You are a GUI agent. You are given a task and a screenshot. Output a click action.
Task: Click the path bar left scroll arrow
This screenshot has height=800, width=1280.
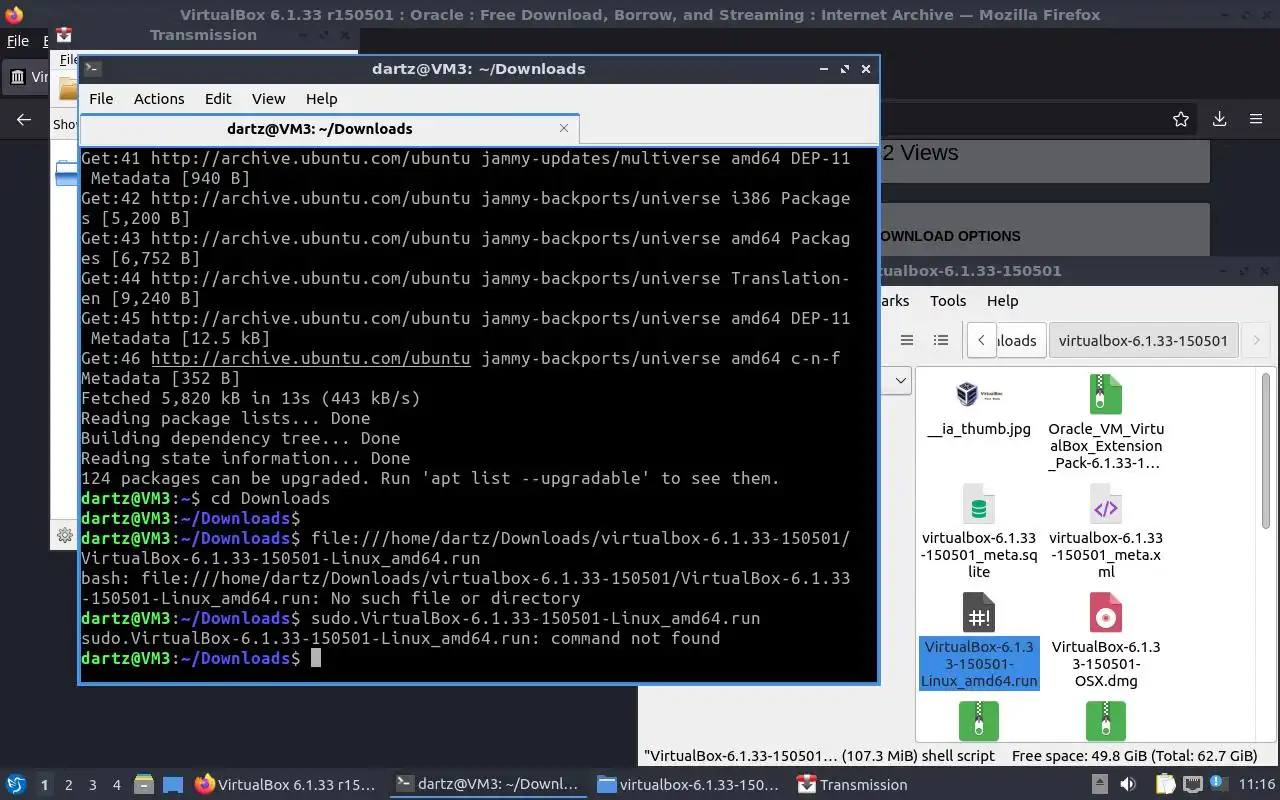coord(981,340)
